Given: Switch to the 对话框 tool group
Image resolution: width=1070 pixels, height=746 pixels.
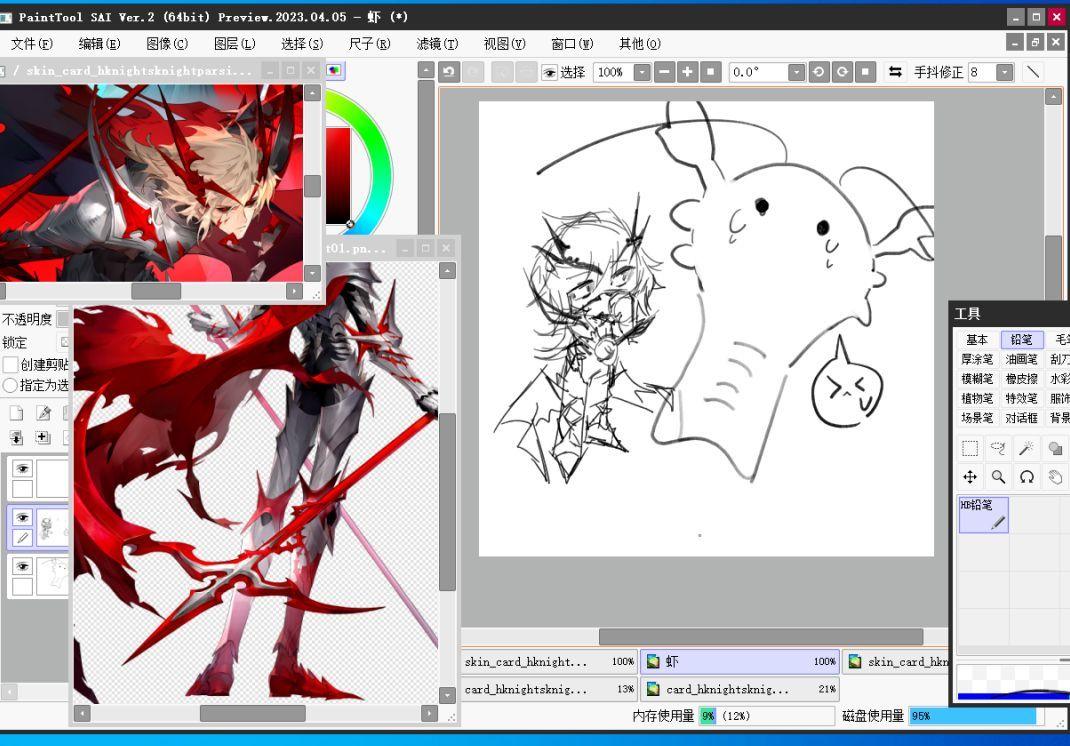Looking at the screenshot, I should pos(1022,418).
